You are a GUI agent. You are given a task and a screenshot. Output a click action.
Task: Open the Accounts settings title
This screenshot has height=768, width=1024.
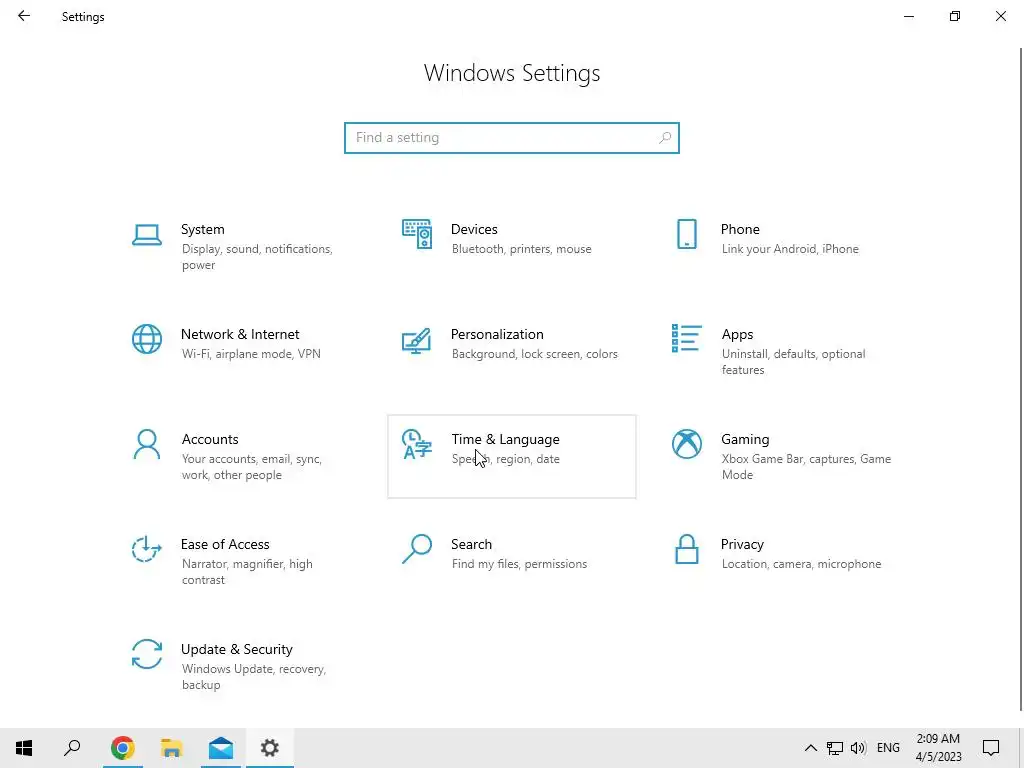(x=210, y=440)
